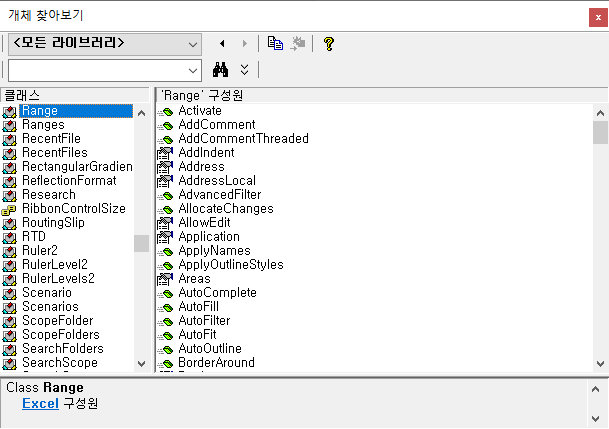The width and height of the screenshot is (609, 429).
Task: Click inside the search text field
Action: (x=97, y=71)
